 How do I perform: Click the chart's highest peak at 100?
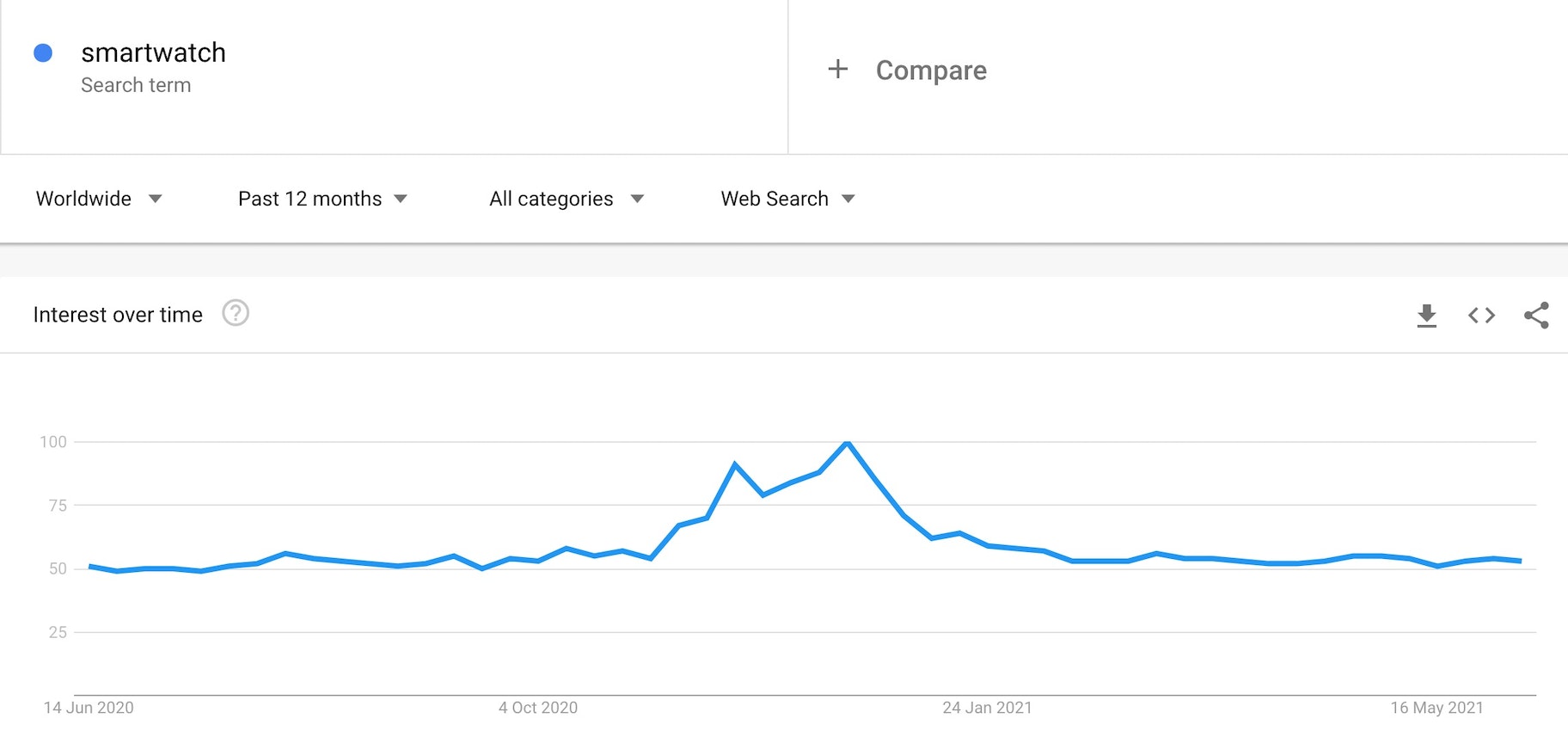[x=848, y=442]
